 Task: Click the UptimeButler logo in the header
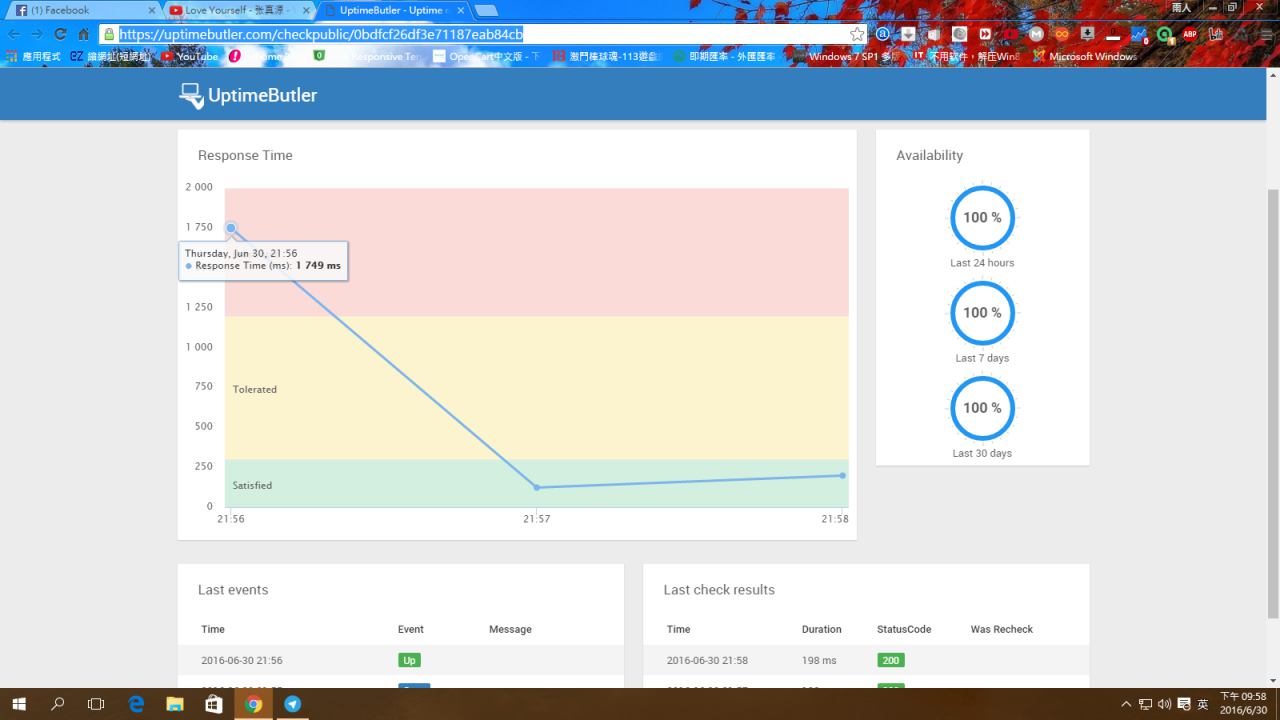point(248,95)
